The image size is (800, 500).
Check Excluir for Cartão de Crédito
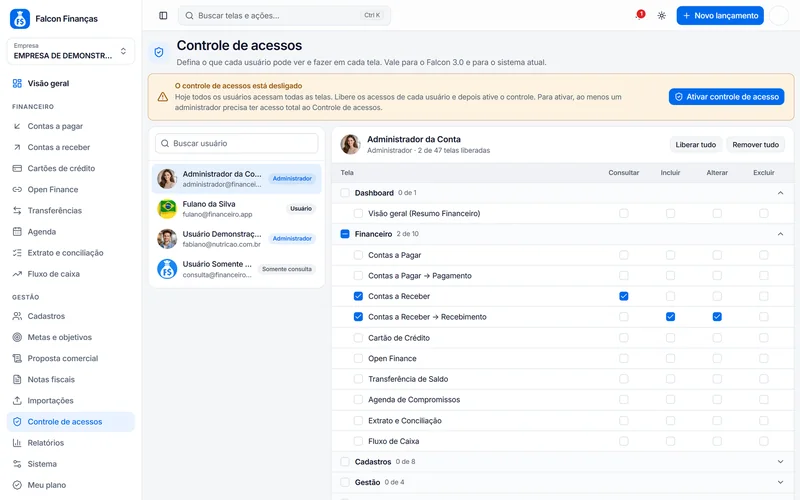coord(764,338)
